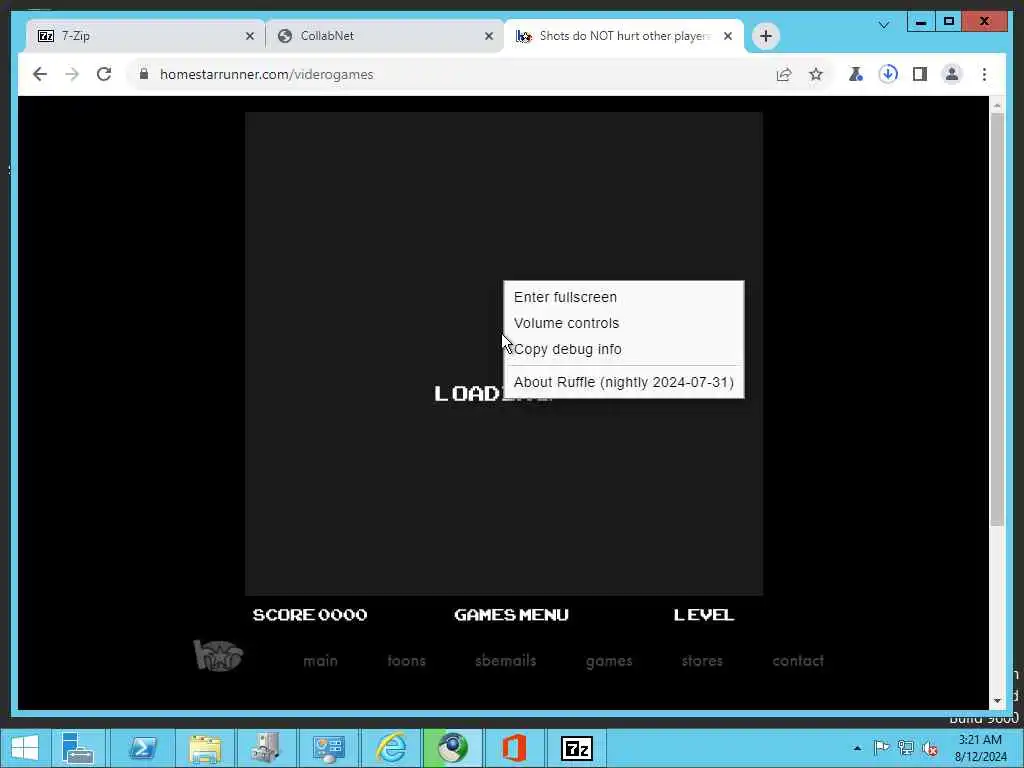Open the main navigation link
This screenshot has height=768, width=1024.
pyautogui.click(x=320, y=661)
